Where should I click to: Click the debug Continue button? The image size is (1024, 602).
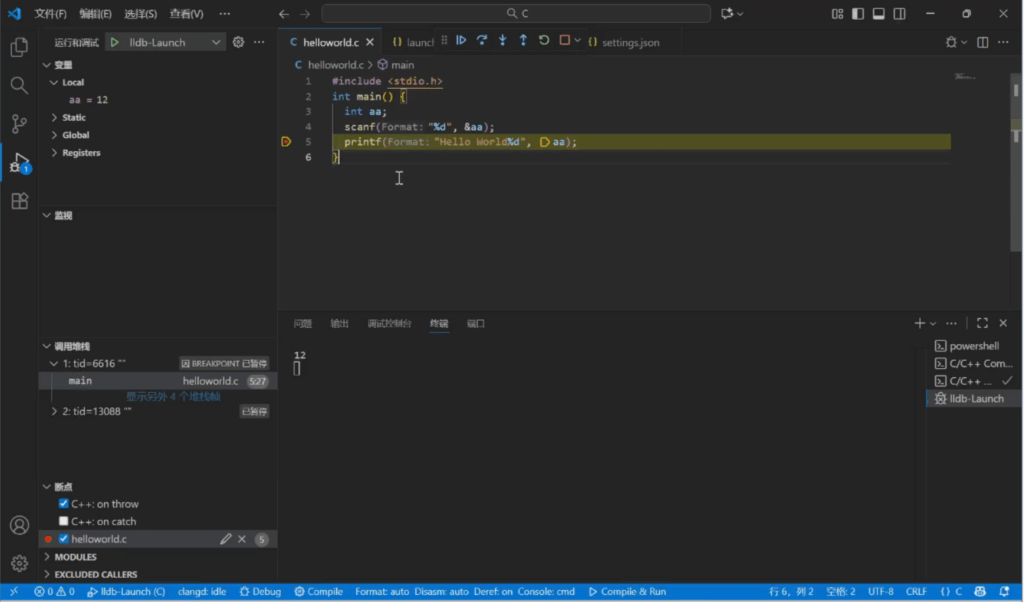click(461, 41)
